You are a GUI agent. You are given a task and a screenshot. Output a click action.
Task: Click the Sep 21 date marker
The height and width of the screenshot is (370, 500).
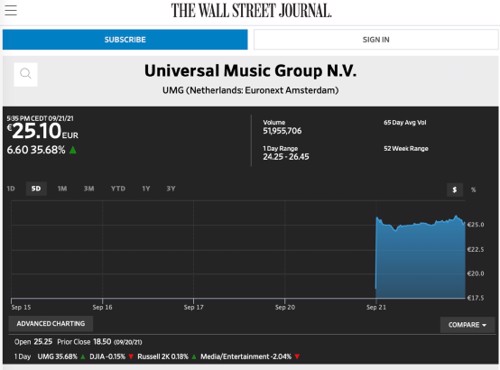tap(376, 307)
